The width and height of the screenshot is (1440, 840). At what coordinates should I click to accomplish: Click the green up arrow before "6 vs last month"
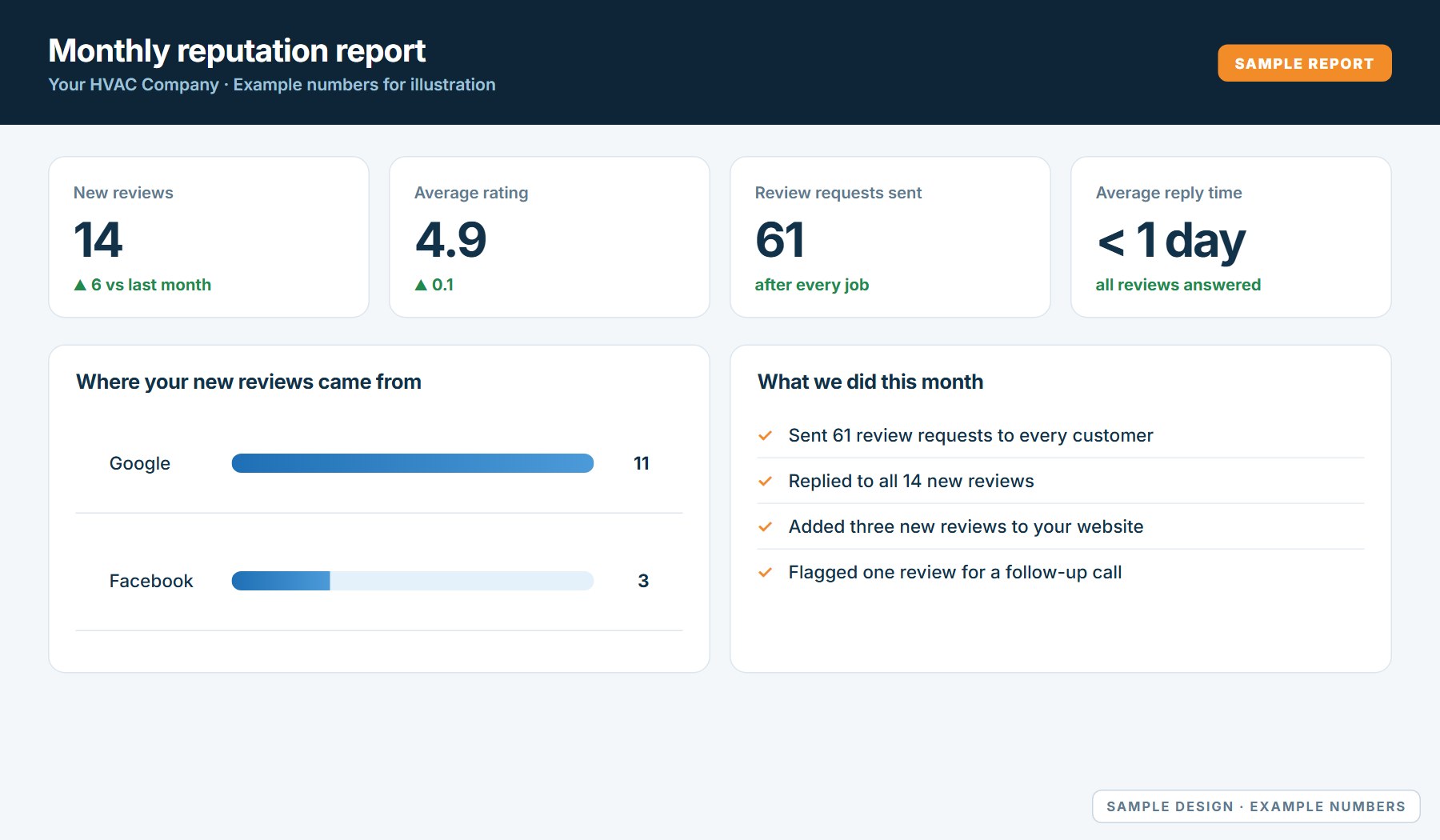pos(80,285)
